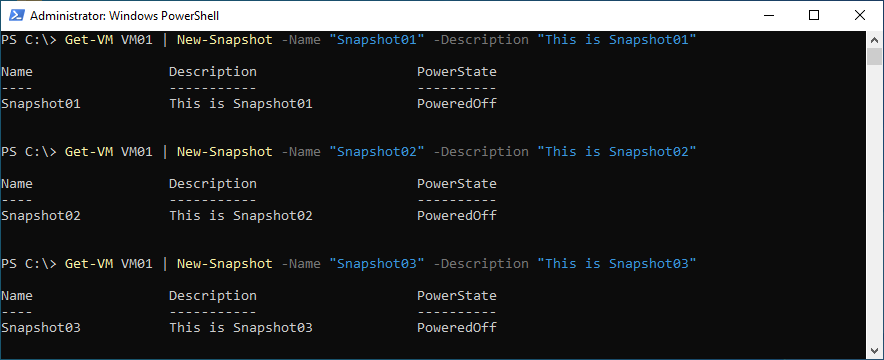Viewport: 884px width, 360px height.
Task: Close the Administrator PowerShell window
Action: [x=859, y=15]
